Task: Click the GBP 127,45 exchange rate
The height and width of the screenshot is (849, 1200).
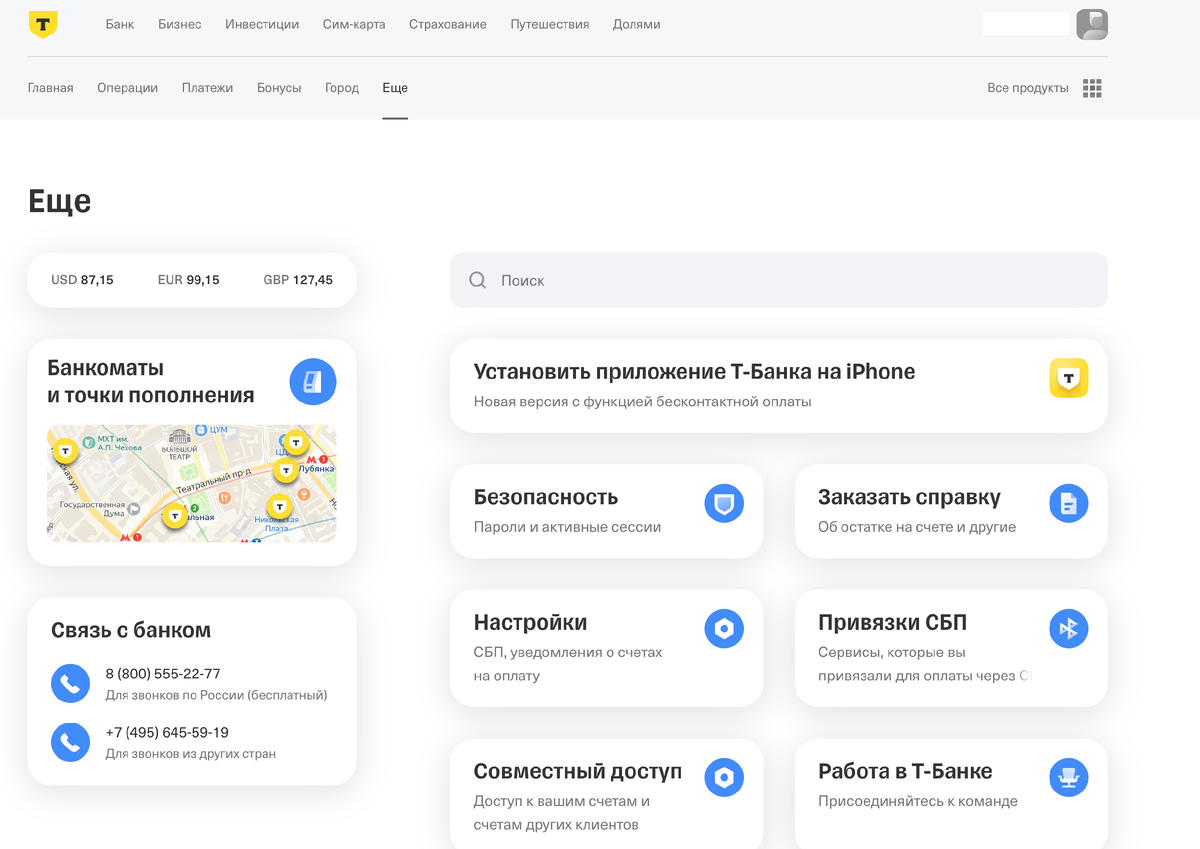Action: [298, 280]
